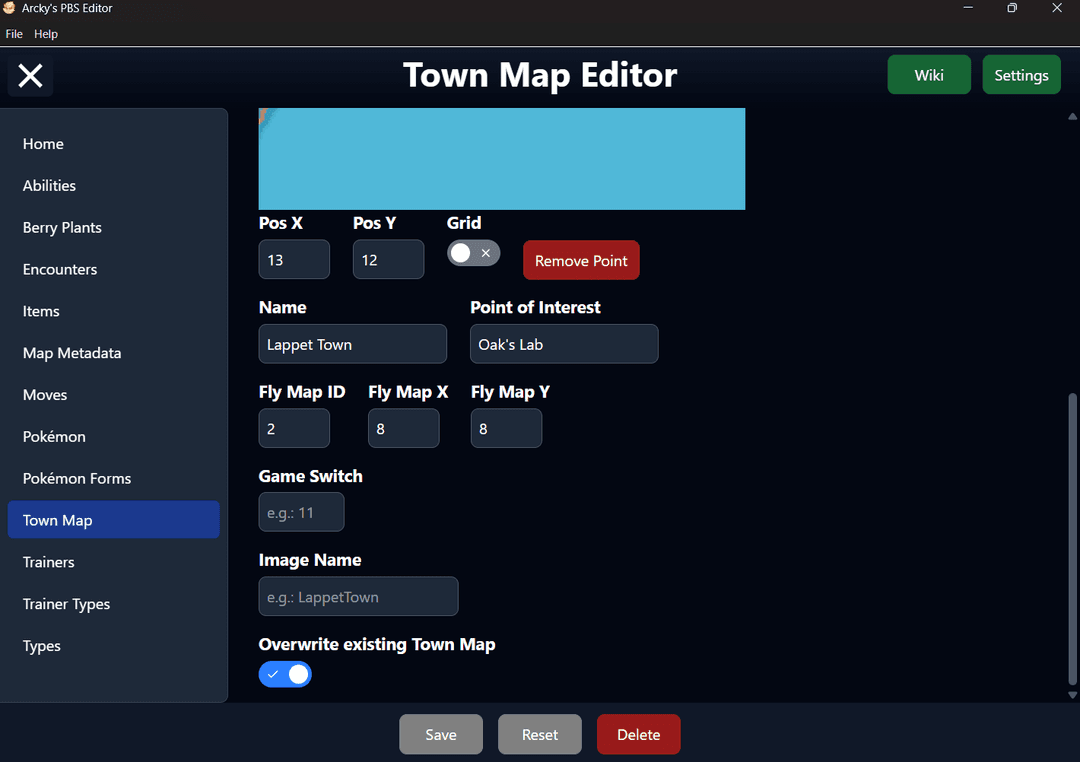Image resolution: width=1080 pixels, height=762 pixels.
Task: Toggle the Grid switch on
Action: point(473,254)
